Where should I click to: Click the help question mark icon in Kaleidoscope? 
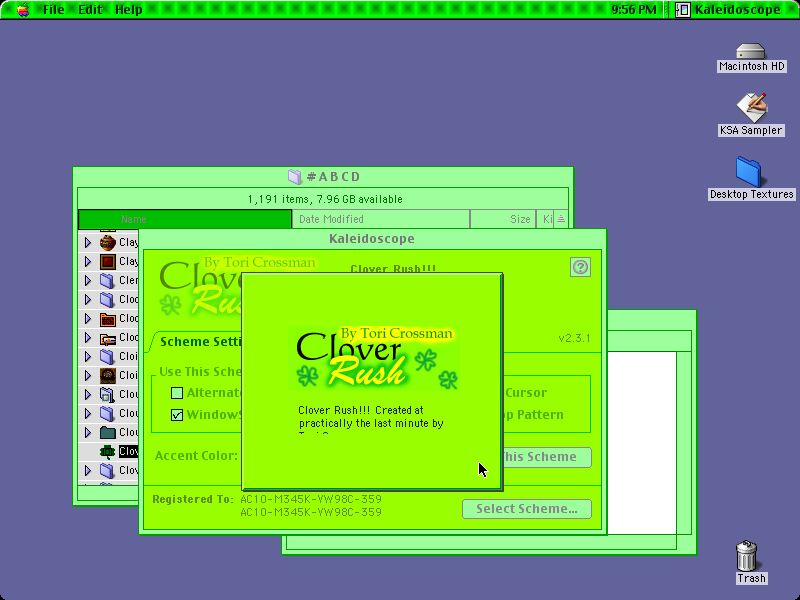coord(580,267)
